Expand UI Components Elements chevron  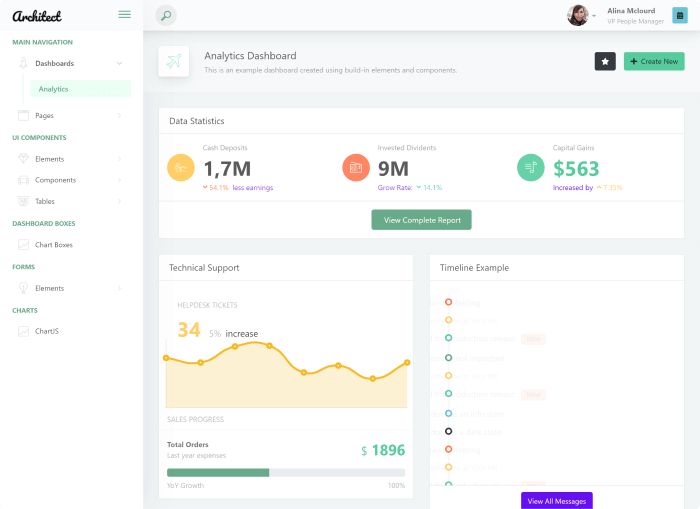[x=119, y=159]
